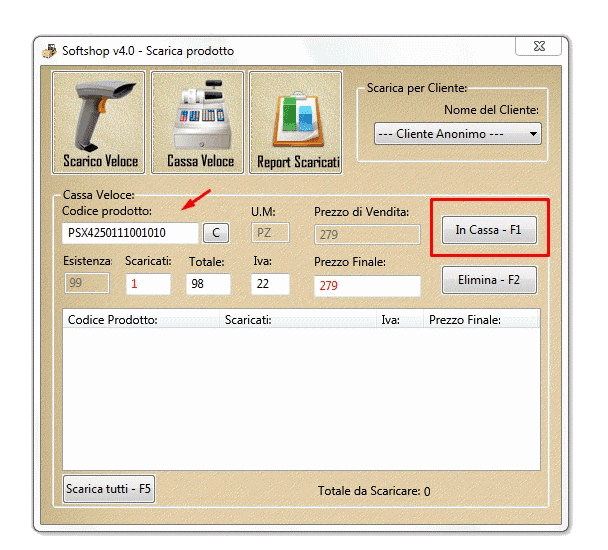Click the C clear button beside product code
608x550 pixels.
[215, 233]
